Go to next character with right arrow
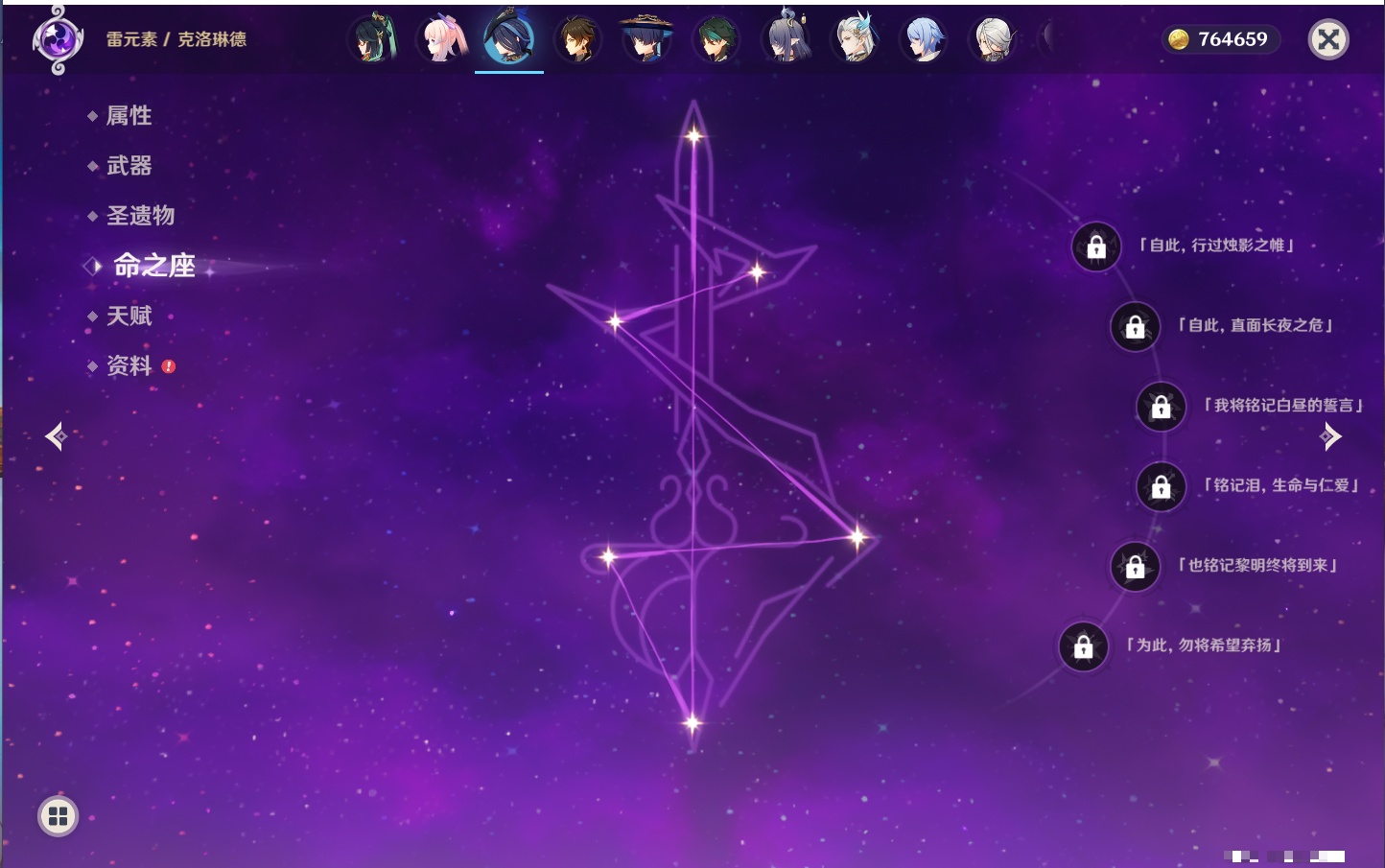 [1330, 436]
